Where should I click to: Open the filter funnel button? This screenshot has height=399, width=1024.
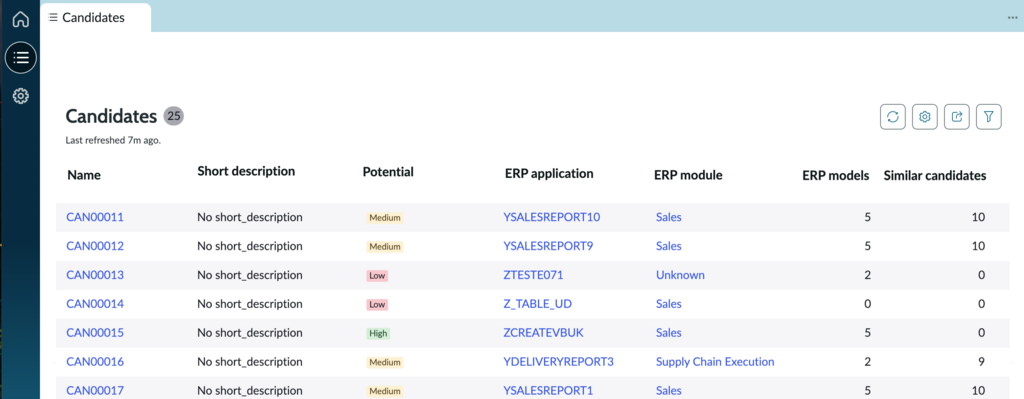coord(989,117)
